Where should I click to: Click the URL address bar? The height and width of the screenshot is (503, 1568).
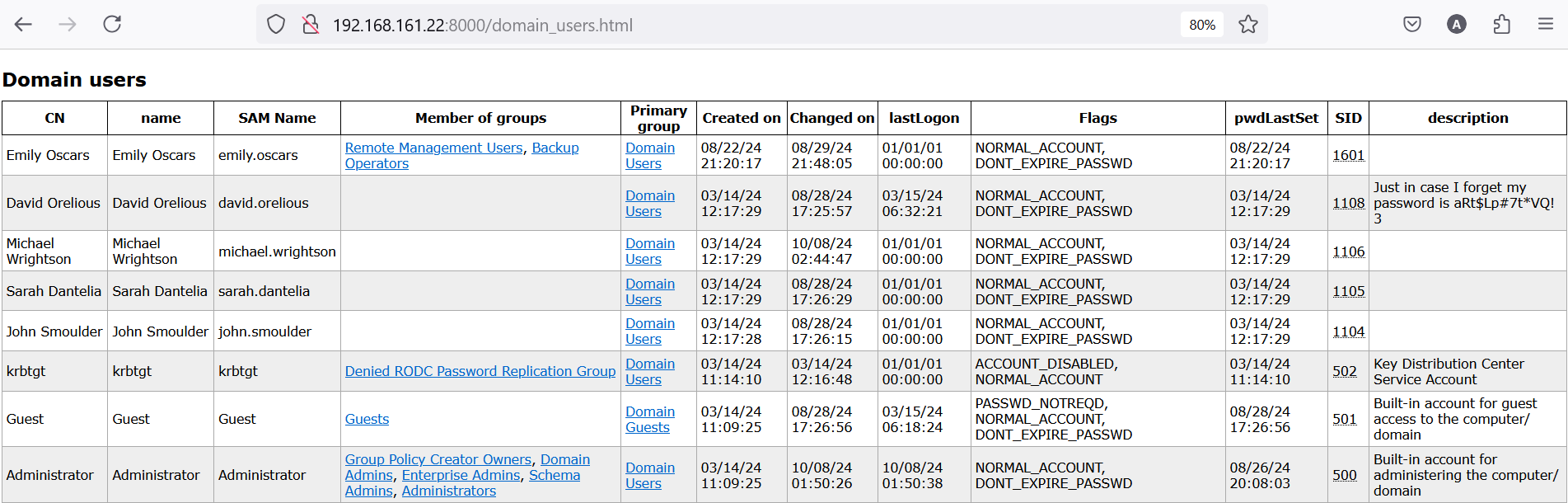click(742, 25)
